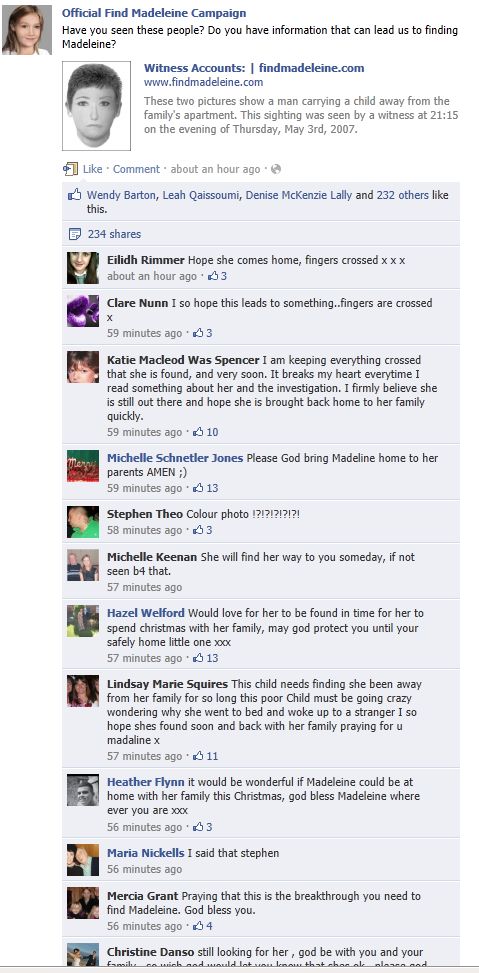
Task: Open Official Find Madeleine Campaign page name
Action: (x=154, y=13)
